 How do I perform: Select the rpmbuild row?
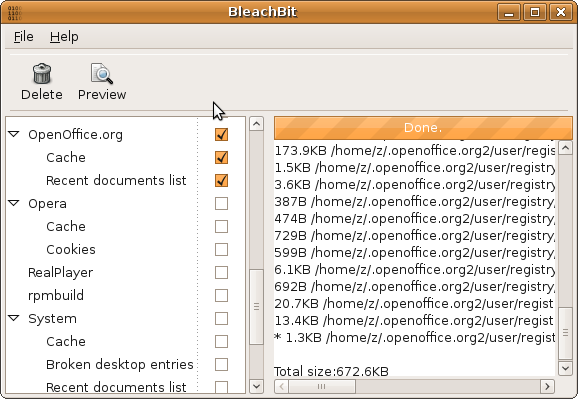(x=125, y=295)
